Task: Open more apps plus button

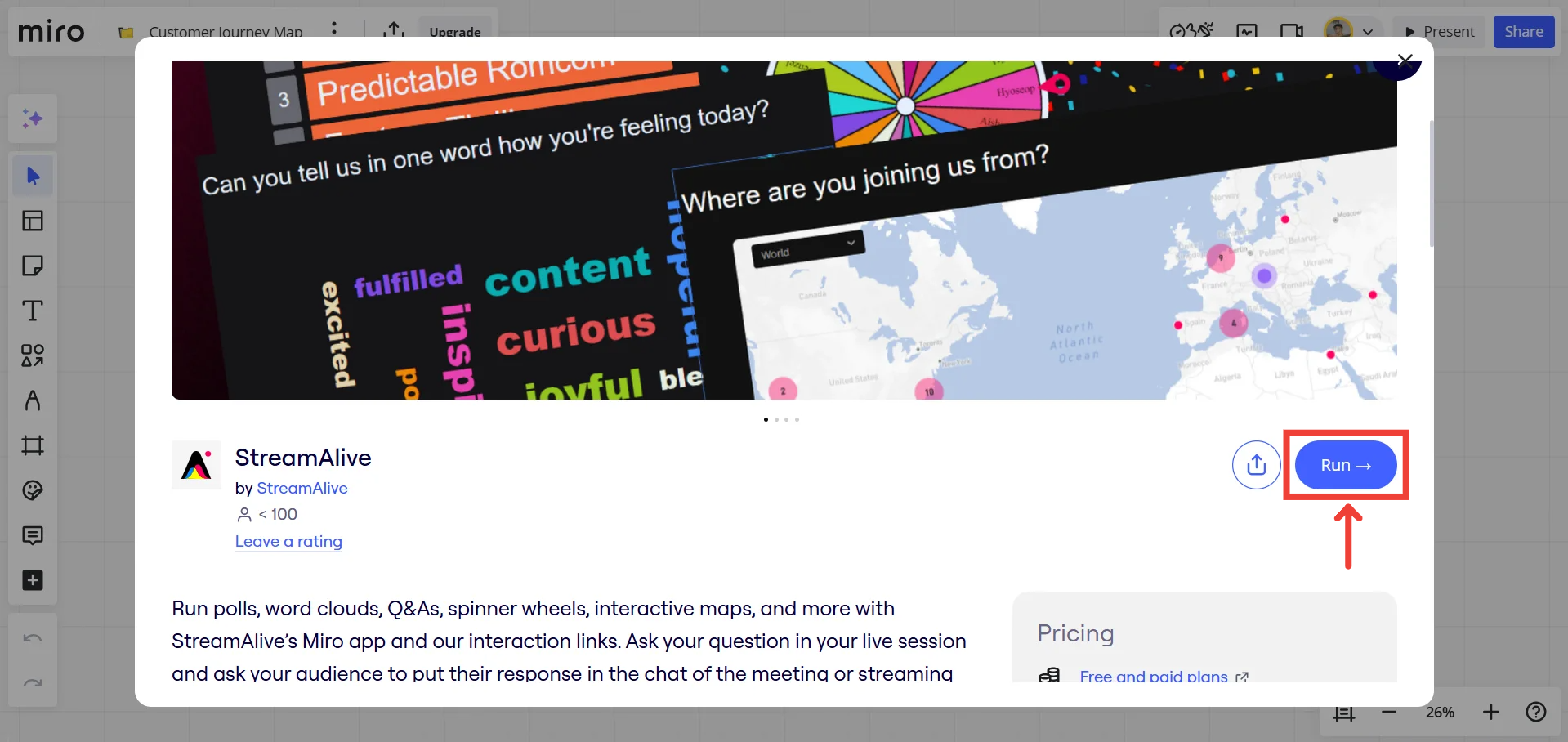Action: [33, 580]
